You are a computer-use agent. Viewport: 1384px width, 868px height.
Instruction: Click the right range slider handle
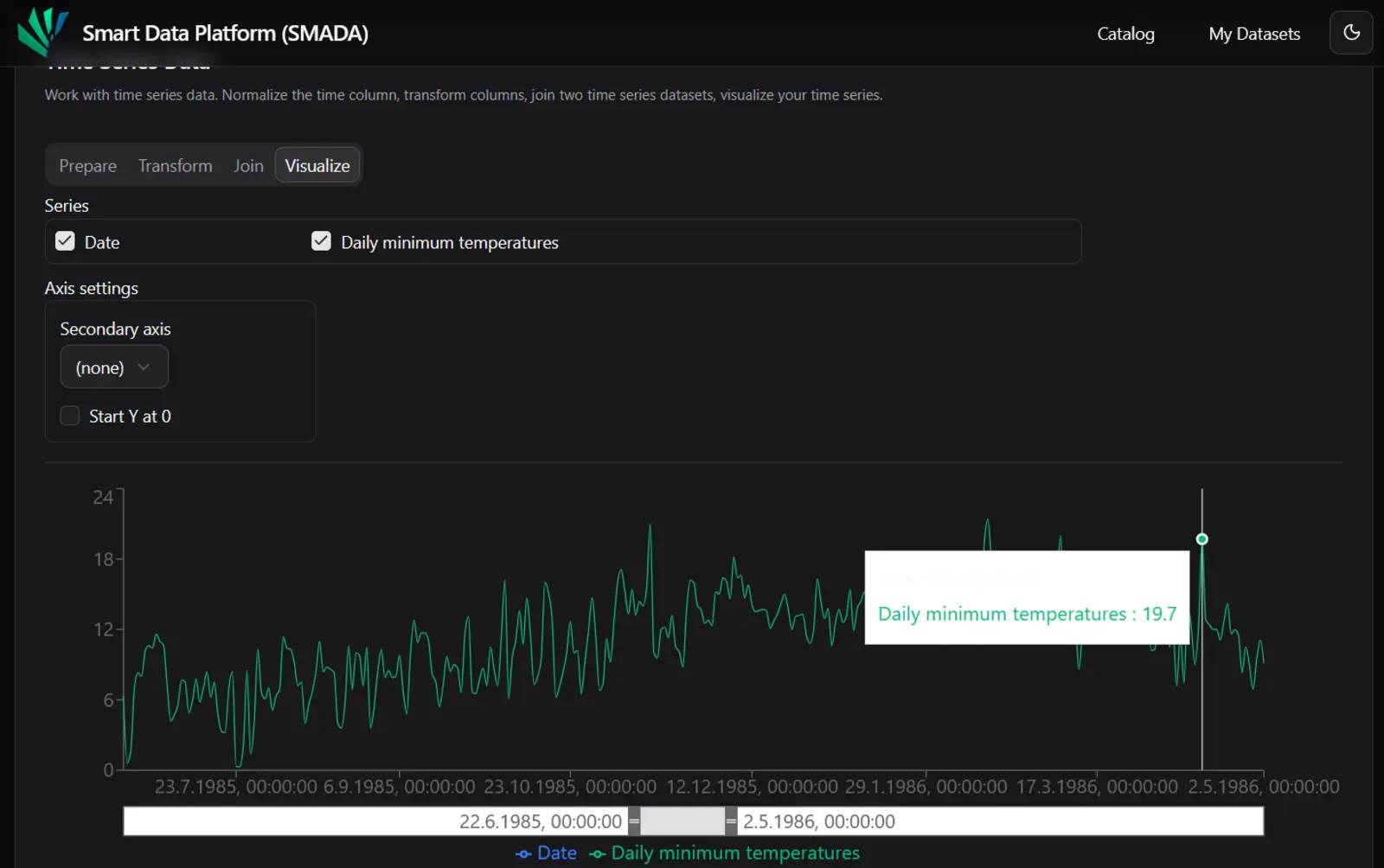click(731, 821)
